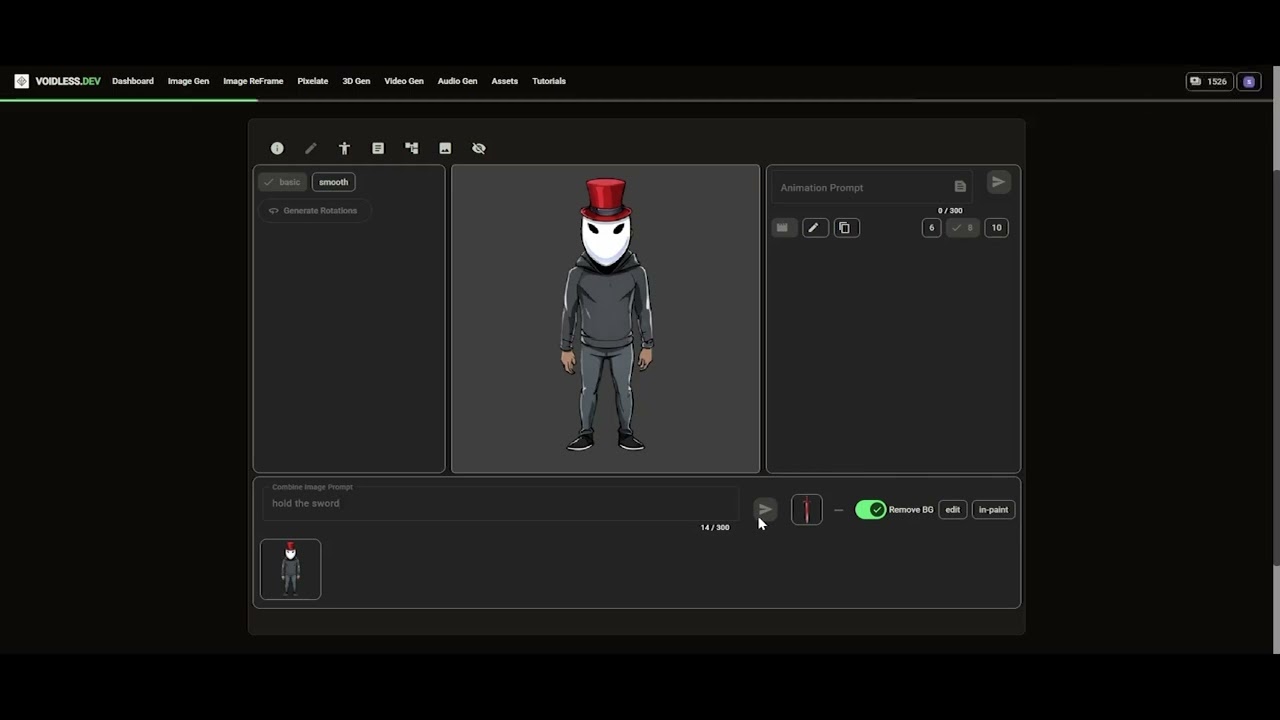Toggle the Remove BG switch

coord(871,510)
